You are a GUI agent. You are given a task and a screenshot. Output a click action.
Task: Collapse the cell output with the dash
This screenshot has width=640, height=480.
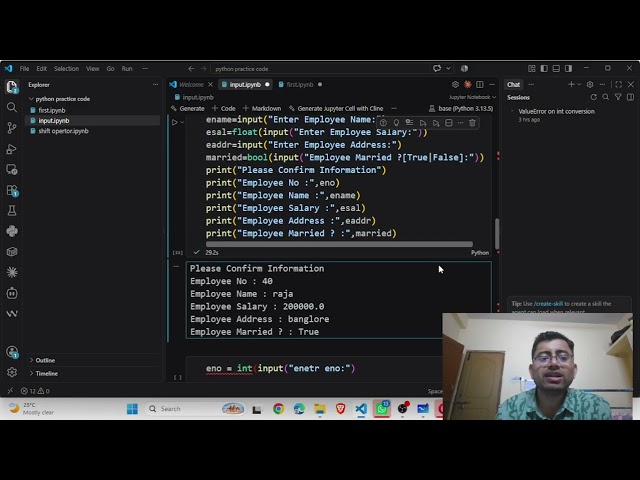[x=176, y=267]
